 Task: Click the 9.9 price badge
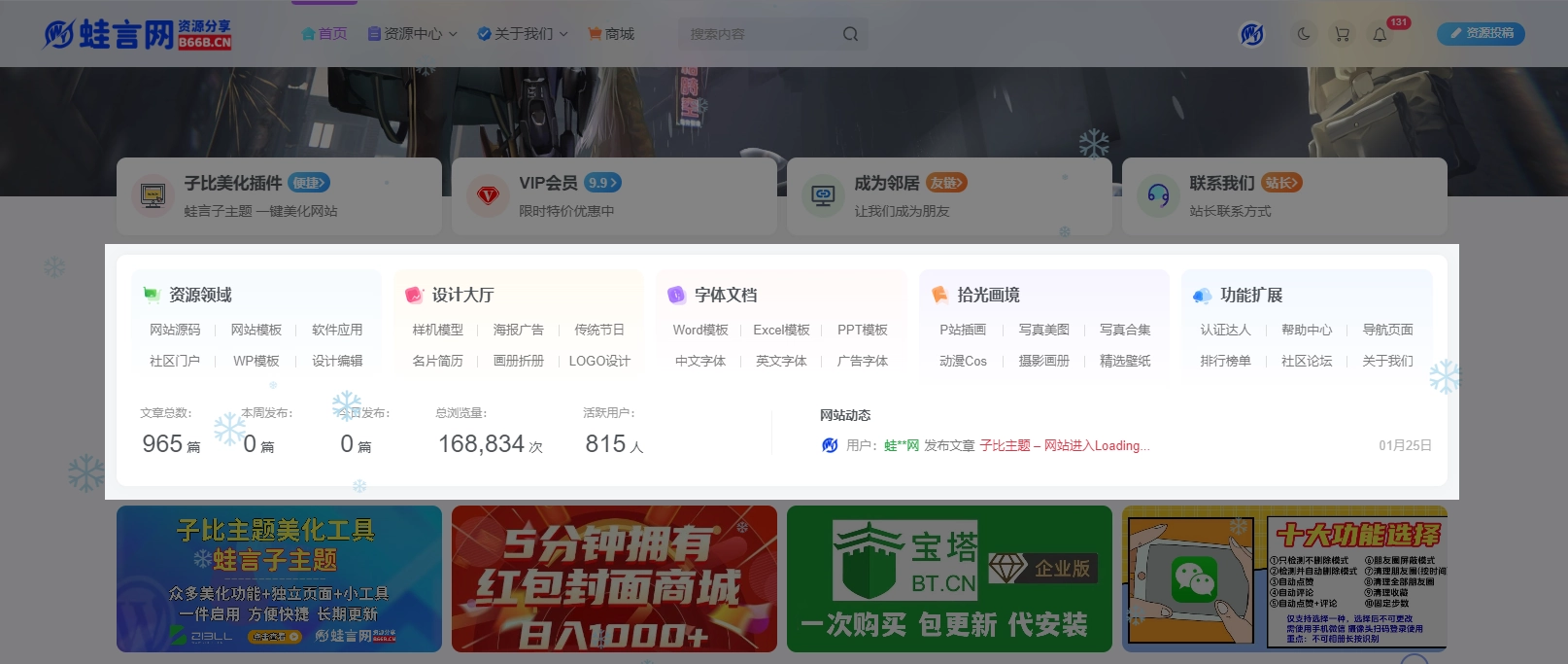click(603, 183)
